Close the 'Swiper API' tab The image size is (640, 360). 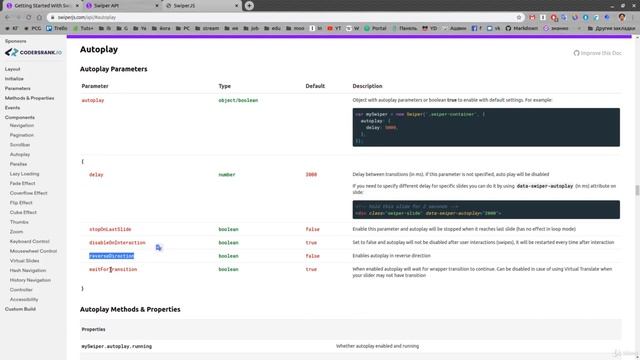coord(156,6)
